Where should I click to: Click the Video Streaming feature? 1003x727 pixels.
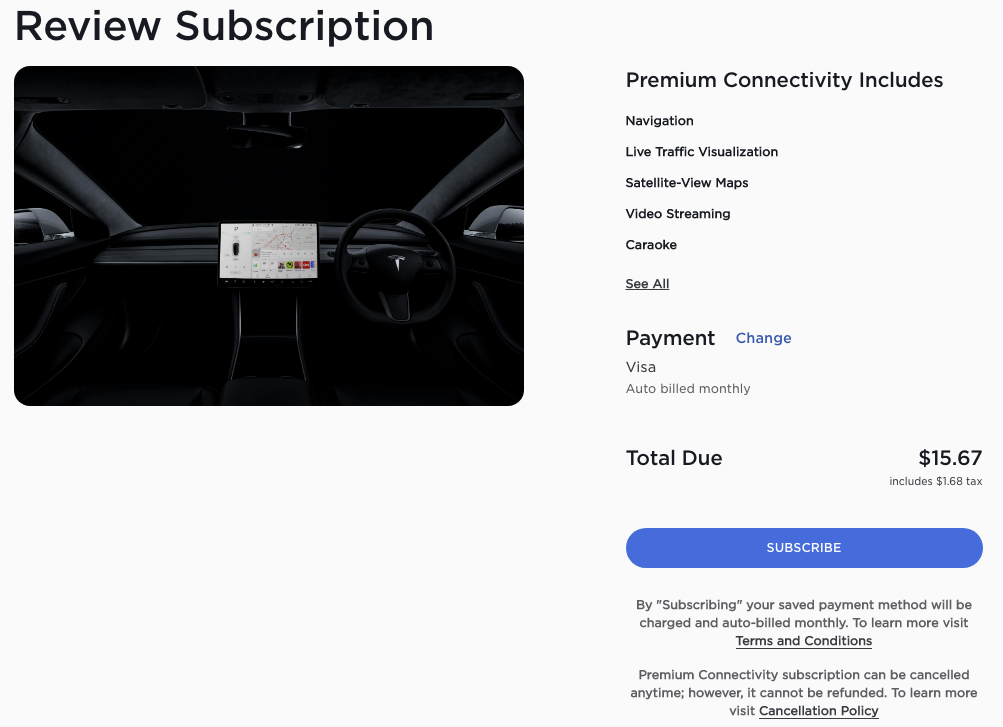(677, 214)
